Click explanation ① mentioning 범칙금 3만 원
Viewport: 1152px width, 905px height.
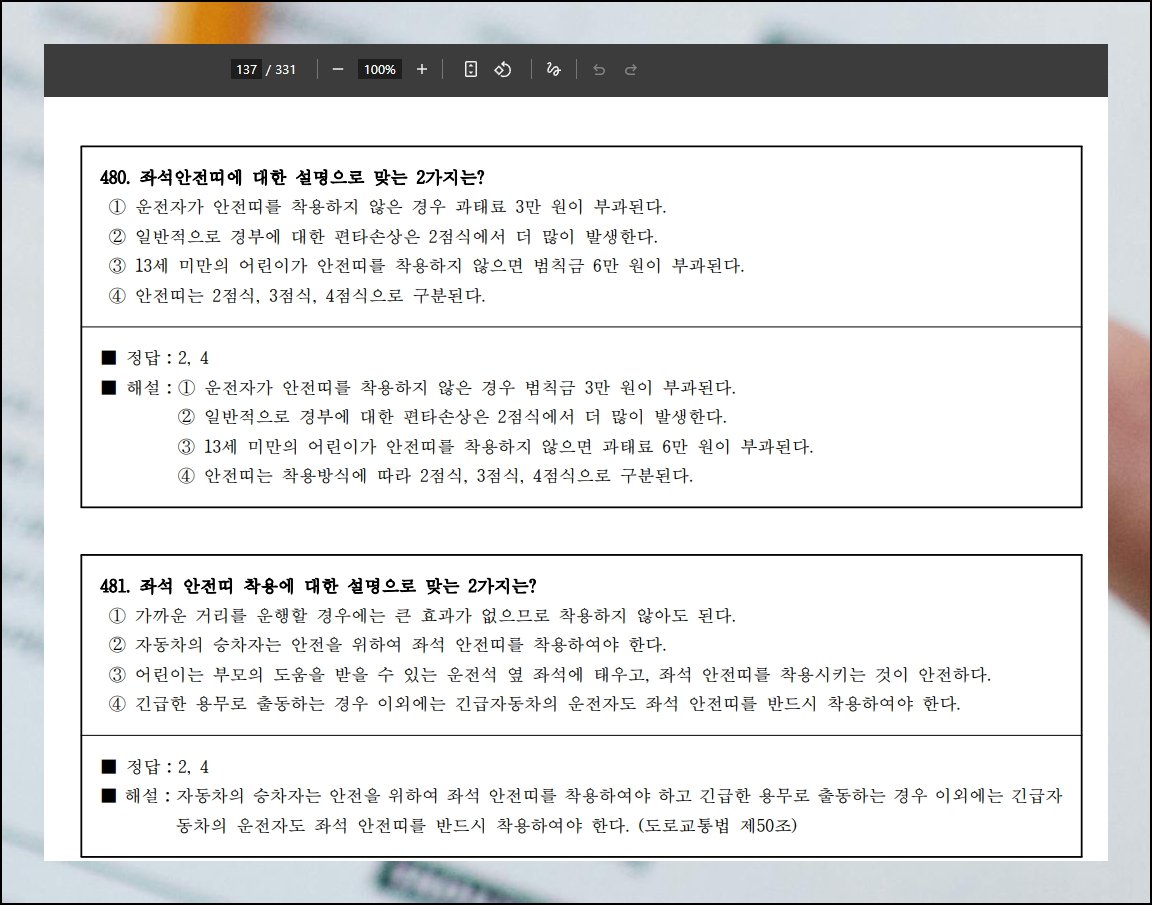click(456, 387)
